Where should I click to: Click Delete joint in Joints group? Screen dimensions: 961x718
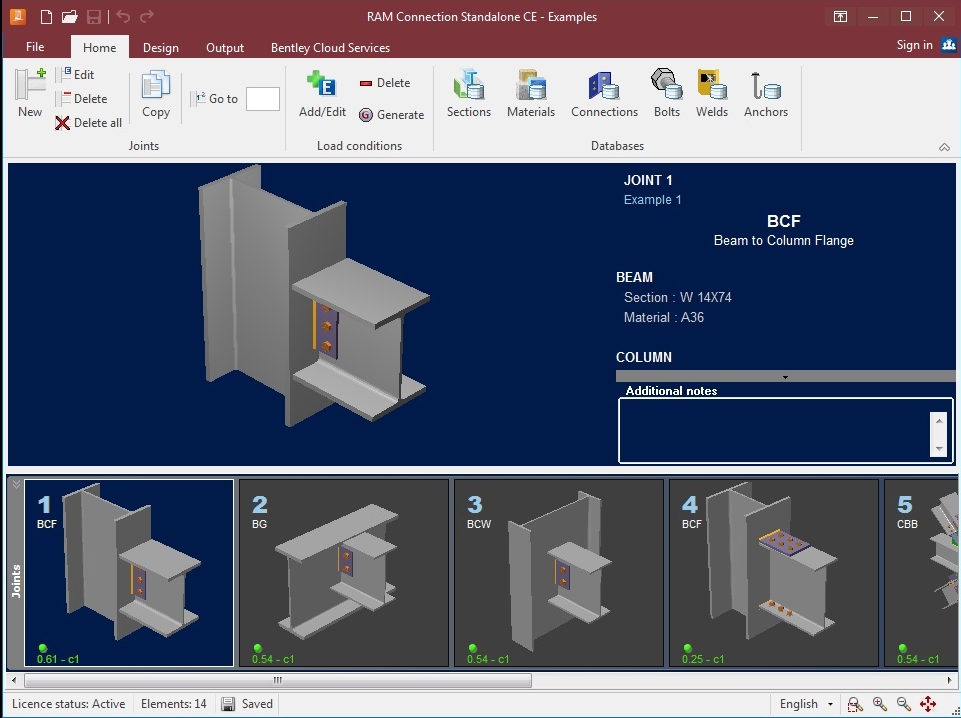pos(83,99)
